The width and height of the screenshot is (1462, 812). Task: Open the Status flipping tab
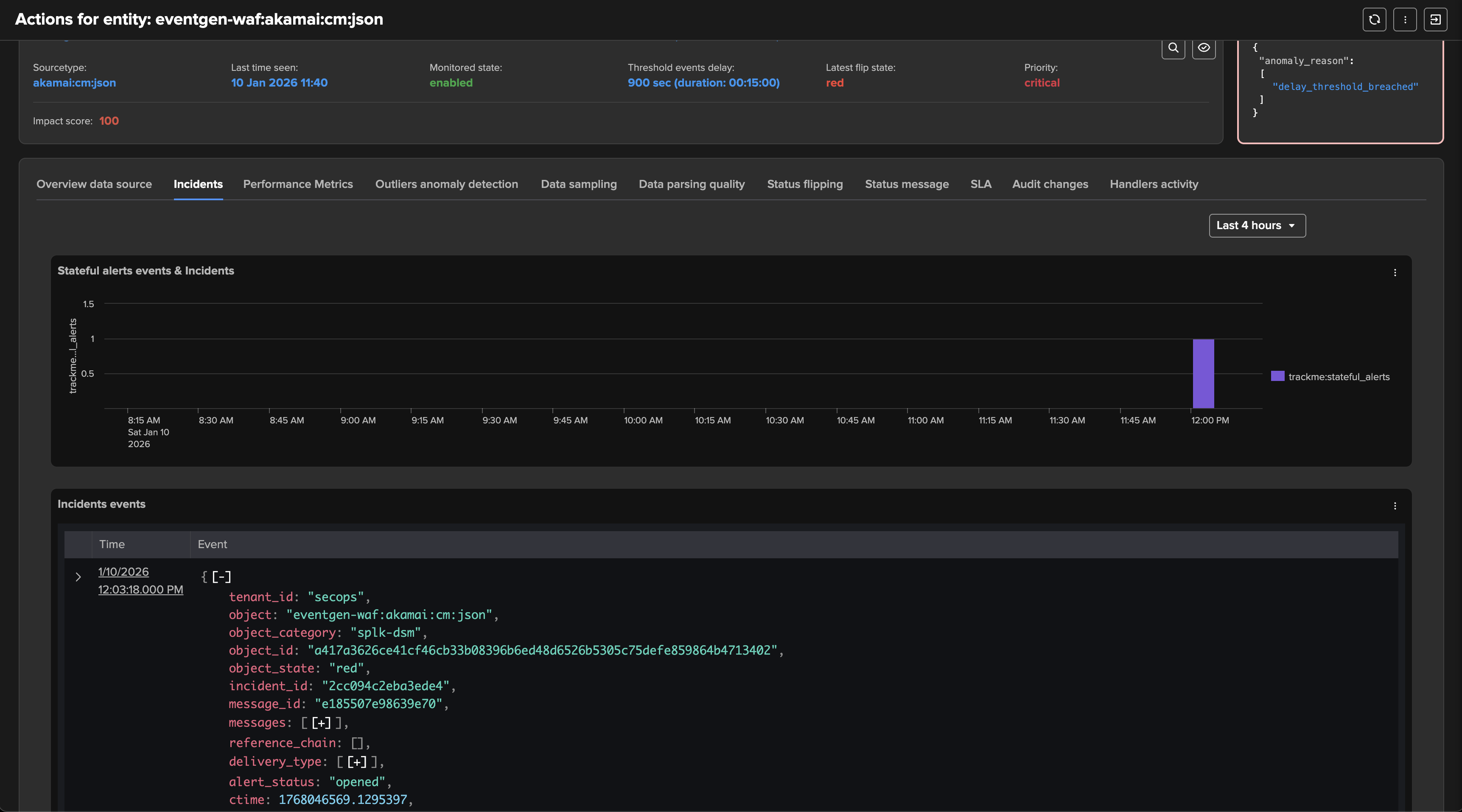804,185
